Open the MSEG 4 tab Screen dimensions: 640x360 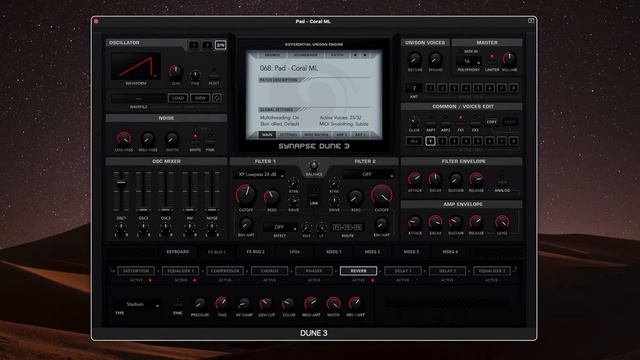450,252
